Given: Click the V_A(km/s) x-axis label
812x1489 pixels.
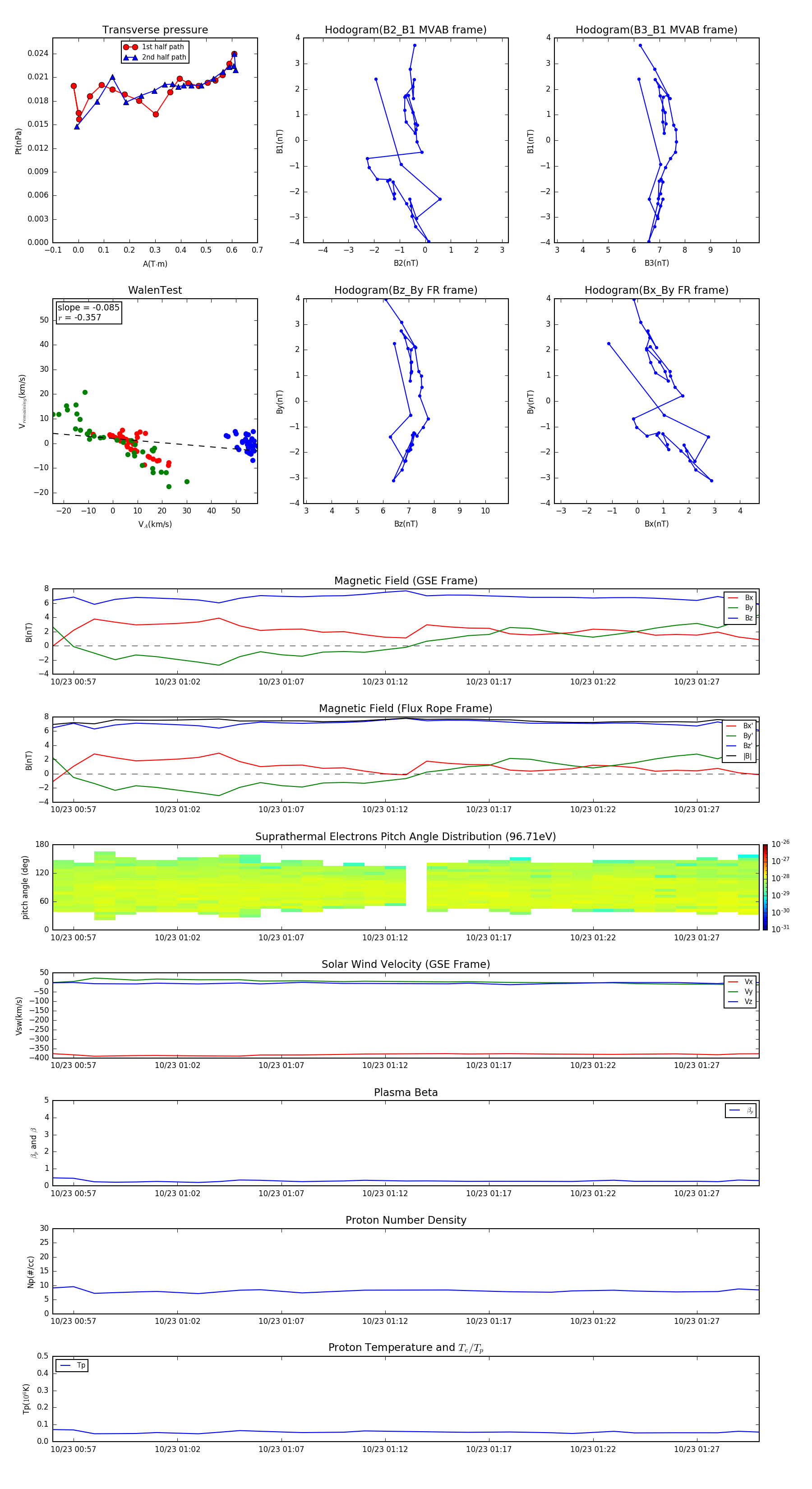Looking at the screenshot, I should tap(155, 524).
